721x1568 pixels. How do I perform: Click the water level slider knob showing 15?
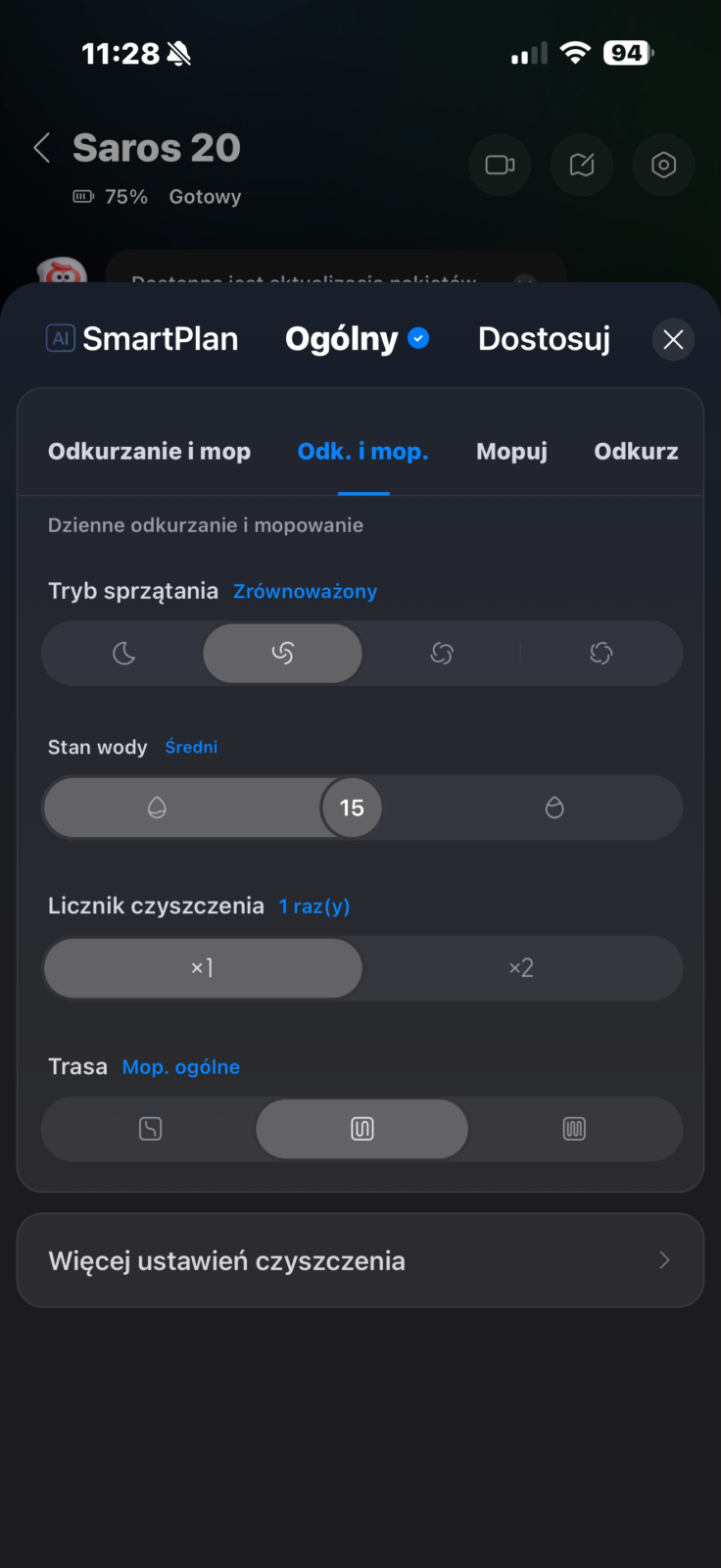(x=352, y=808)
